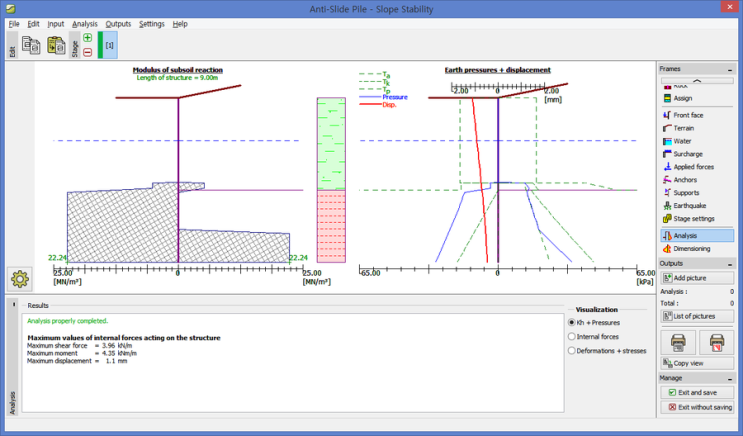Open the Settings menu
Screen dimensions: 743x436
pos(152,23)
